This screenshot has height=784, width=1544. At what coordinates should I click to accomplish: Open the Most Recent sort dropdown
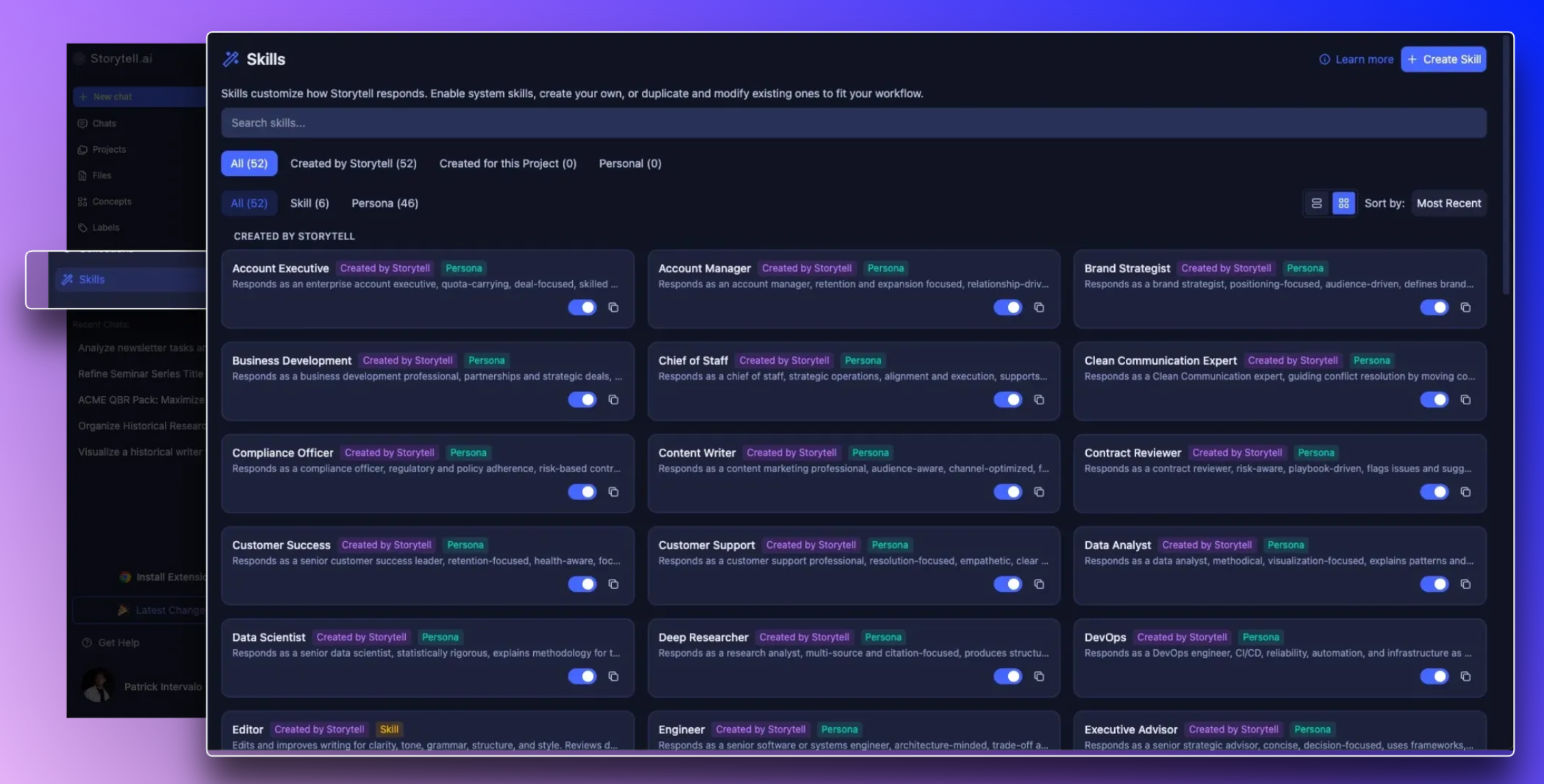1448,203
